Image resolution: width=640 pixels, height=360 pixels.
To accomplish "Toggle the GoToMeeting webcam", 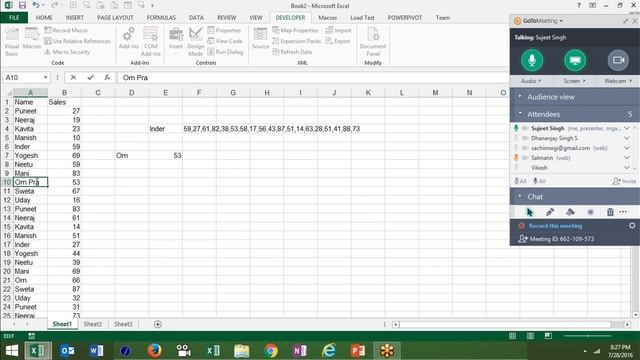I will coord(618,60).
